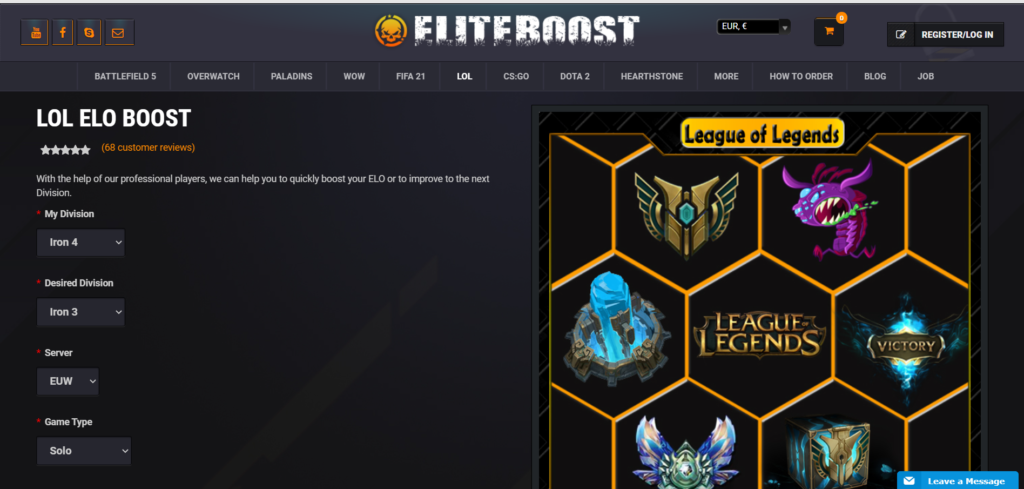1024x489 pixels.
Task: Open the Leave a Message chat widget
Action: (x=957, y=481)
